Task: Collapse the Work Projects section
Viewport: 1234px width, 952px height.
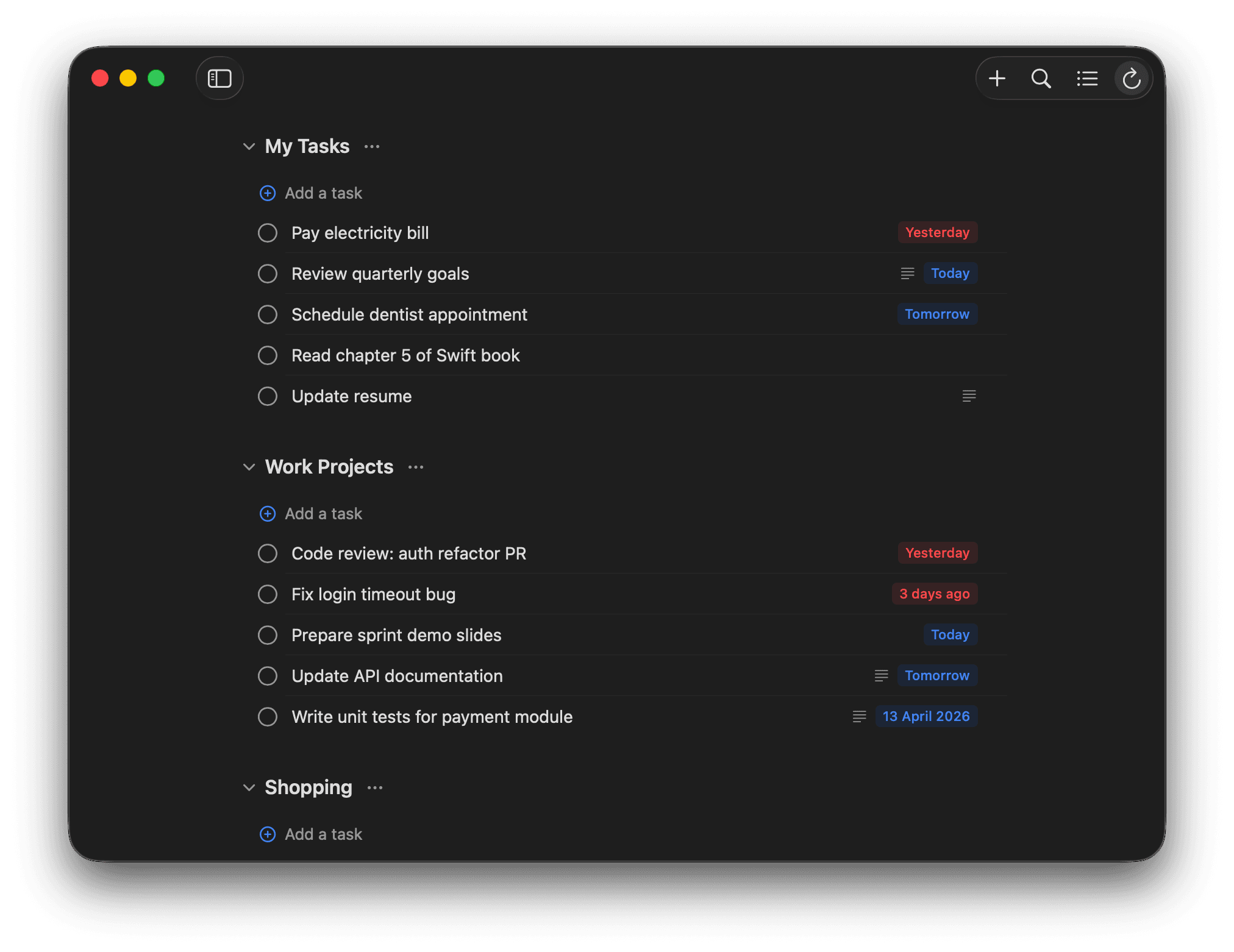Action: pyautogui.click(x=249, y=467)
